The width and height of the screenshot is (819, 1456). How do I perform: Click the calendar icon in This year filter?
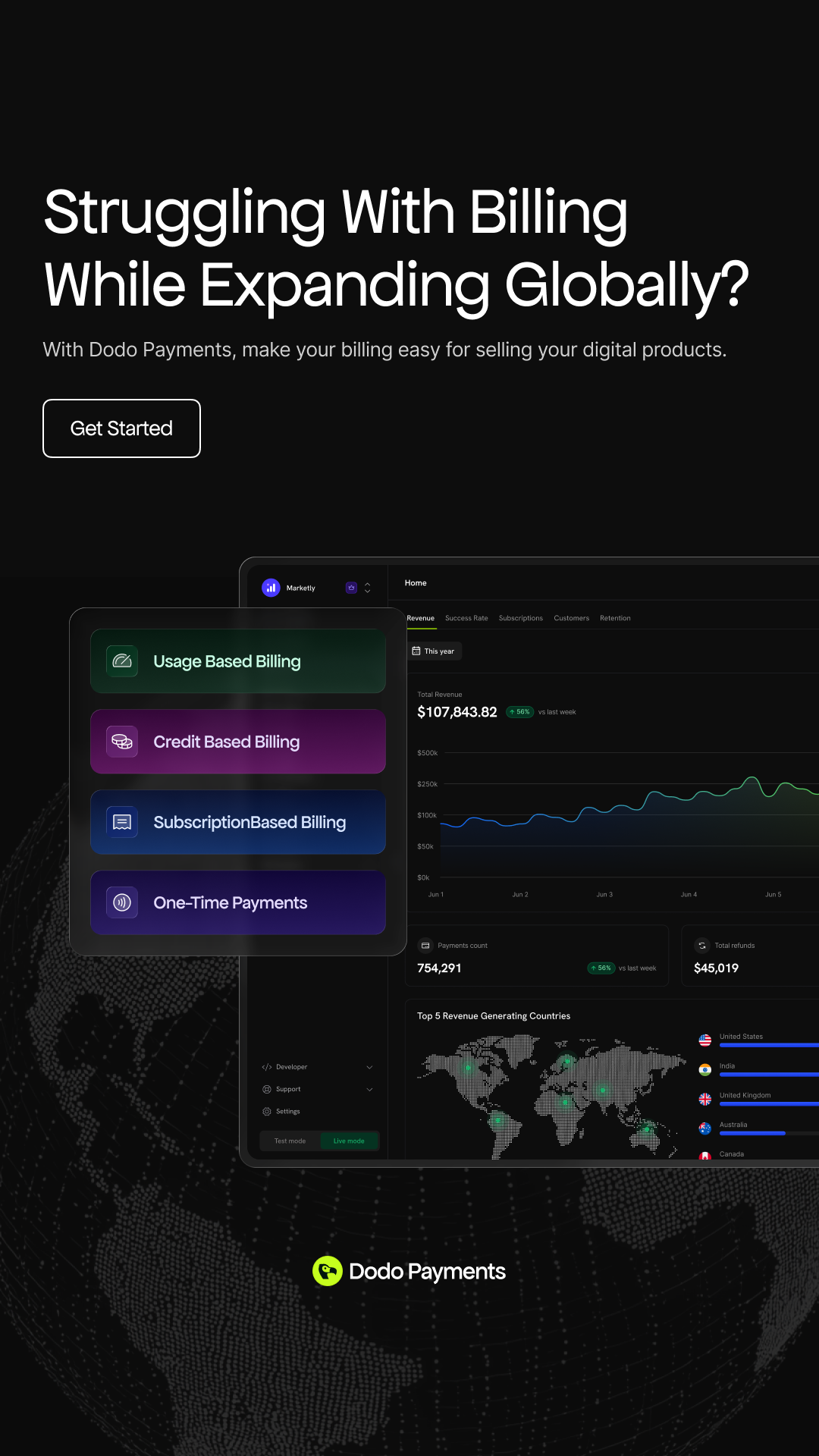(416, 651)
